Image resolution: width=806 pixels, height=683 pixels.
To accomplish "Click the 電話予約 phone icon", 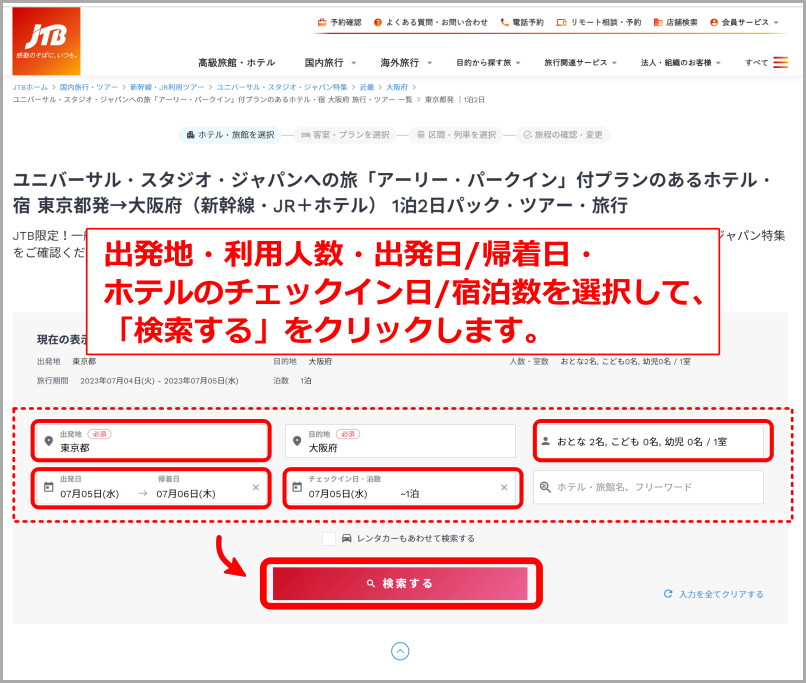I will [x=504, y=23].
